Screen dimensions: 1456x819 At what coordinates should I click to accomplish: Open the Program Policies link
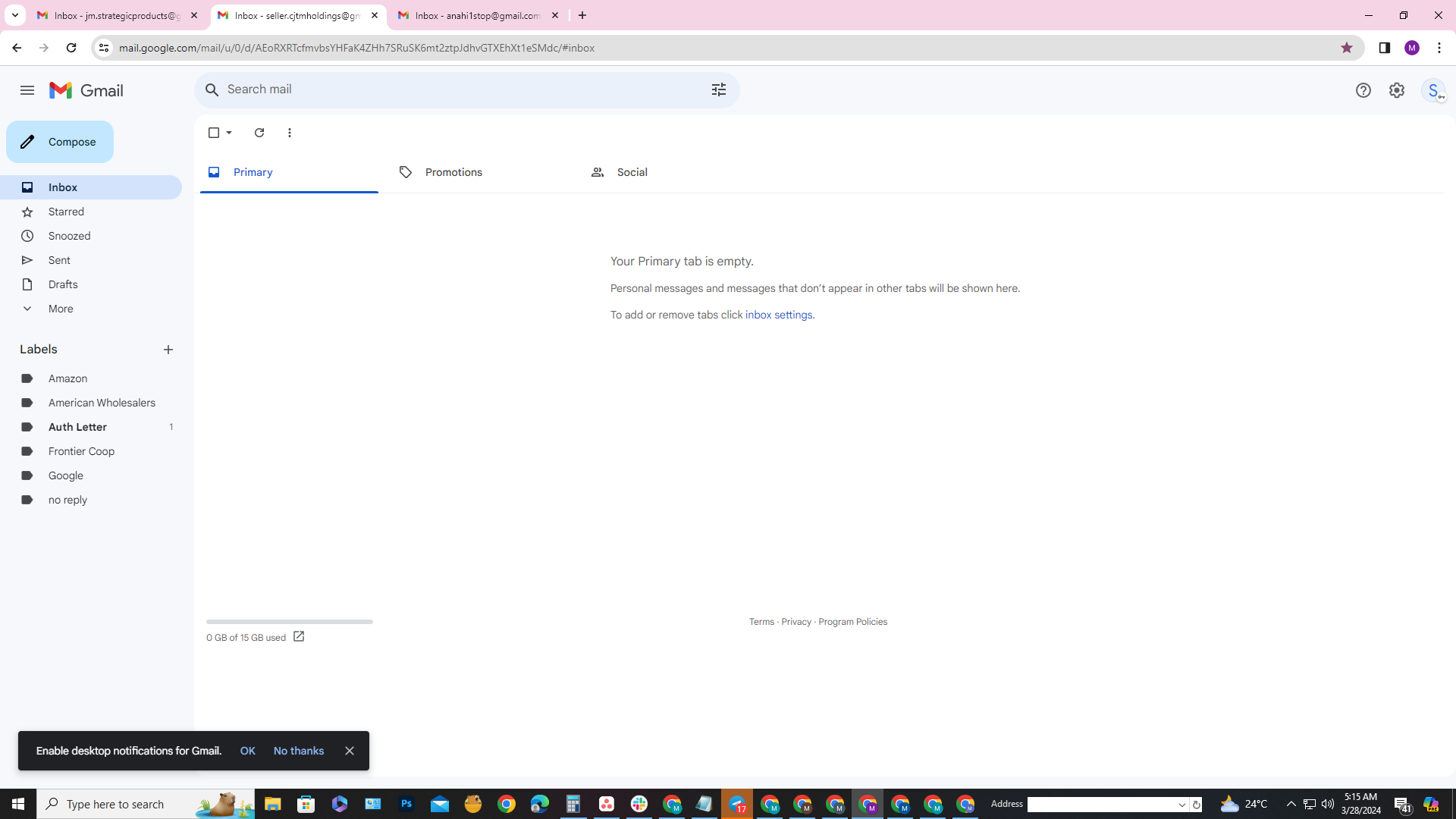[x=852, y=622]
